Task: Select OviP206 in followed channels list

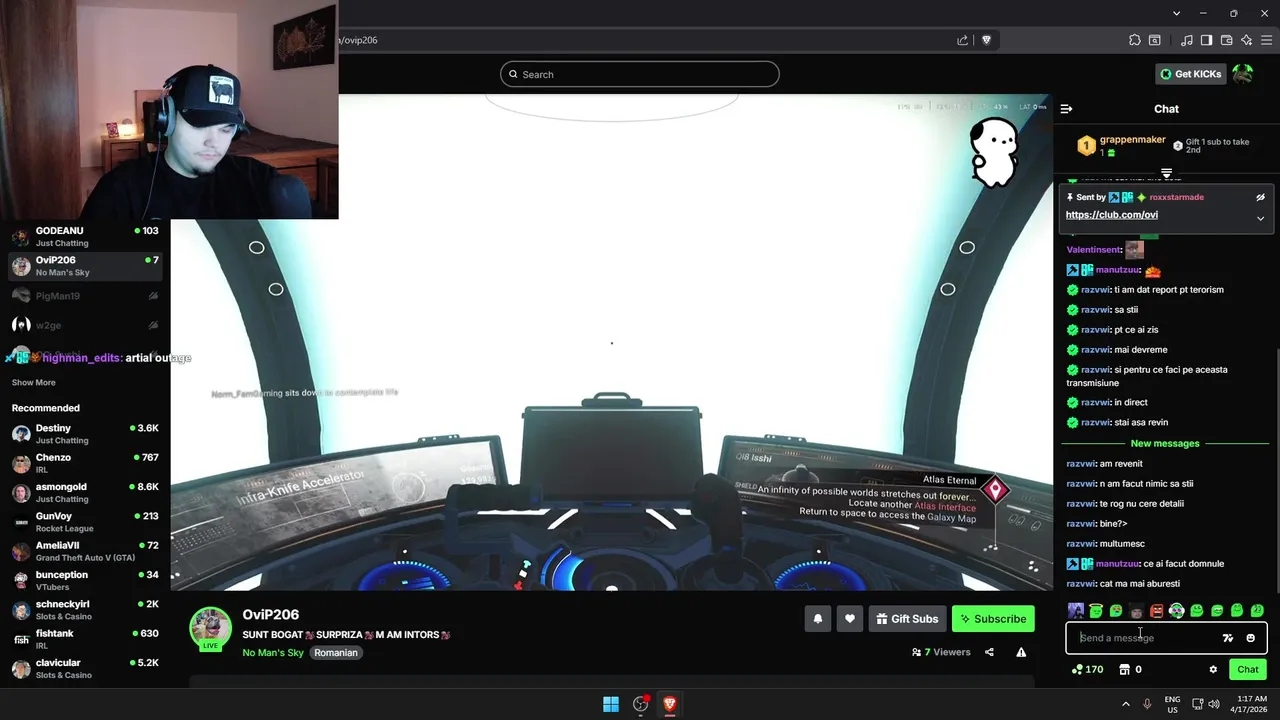Action: pyautogui.click(x=85, y=266)
